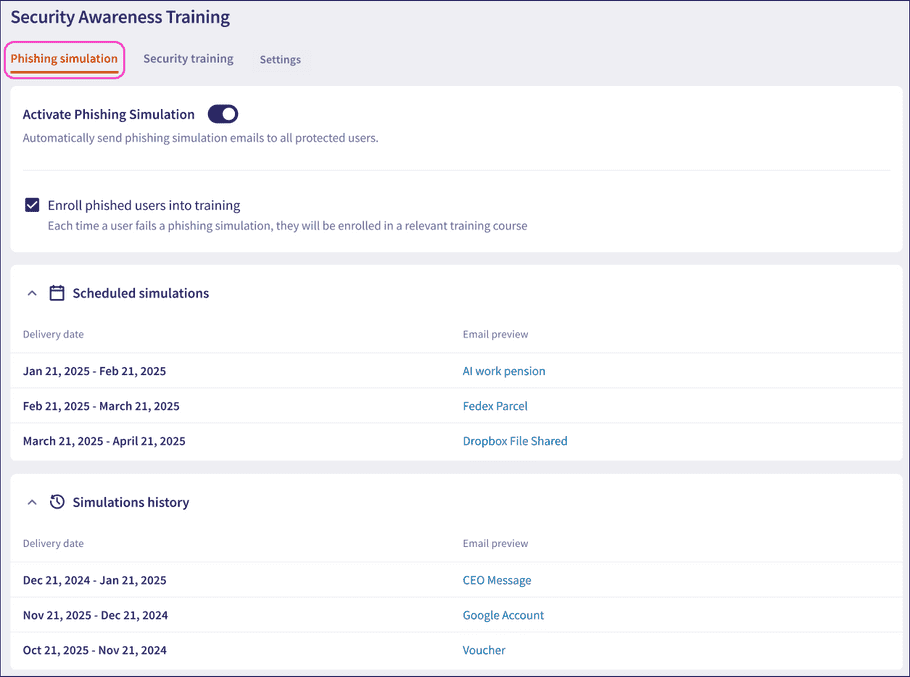Open the AI work pension email preview
The height and width of the screenshot is (677, 910).
[x=504, y=371]
